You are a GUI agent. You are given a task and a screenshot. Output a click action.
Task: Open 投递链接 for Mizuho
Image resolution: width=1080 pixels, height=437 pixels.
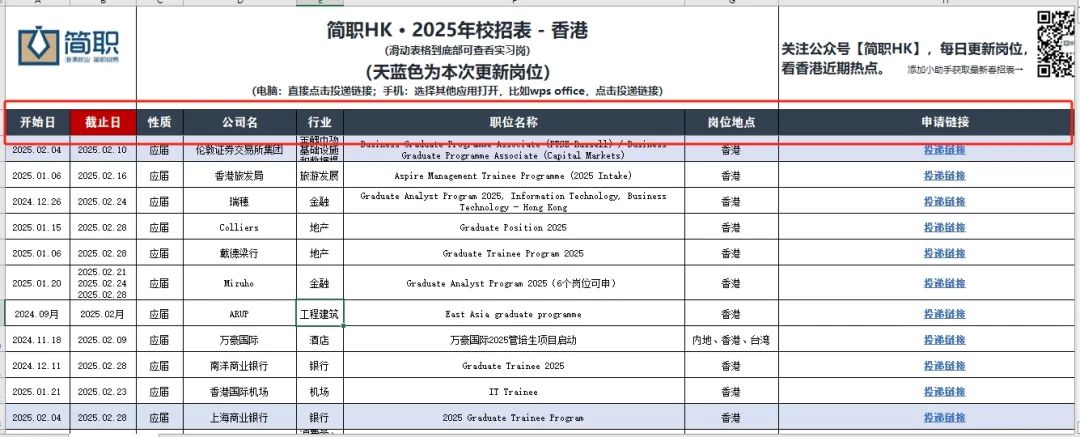pyautogui.click(x=944, y=283)
